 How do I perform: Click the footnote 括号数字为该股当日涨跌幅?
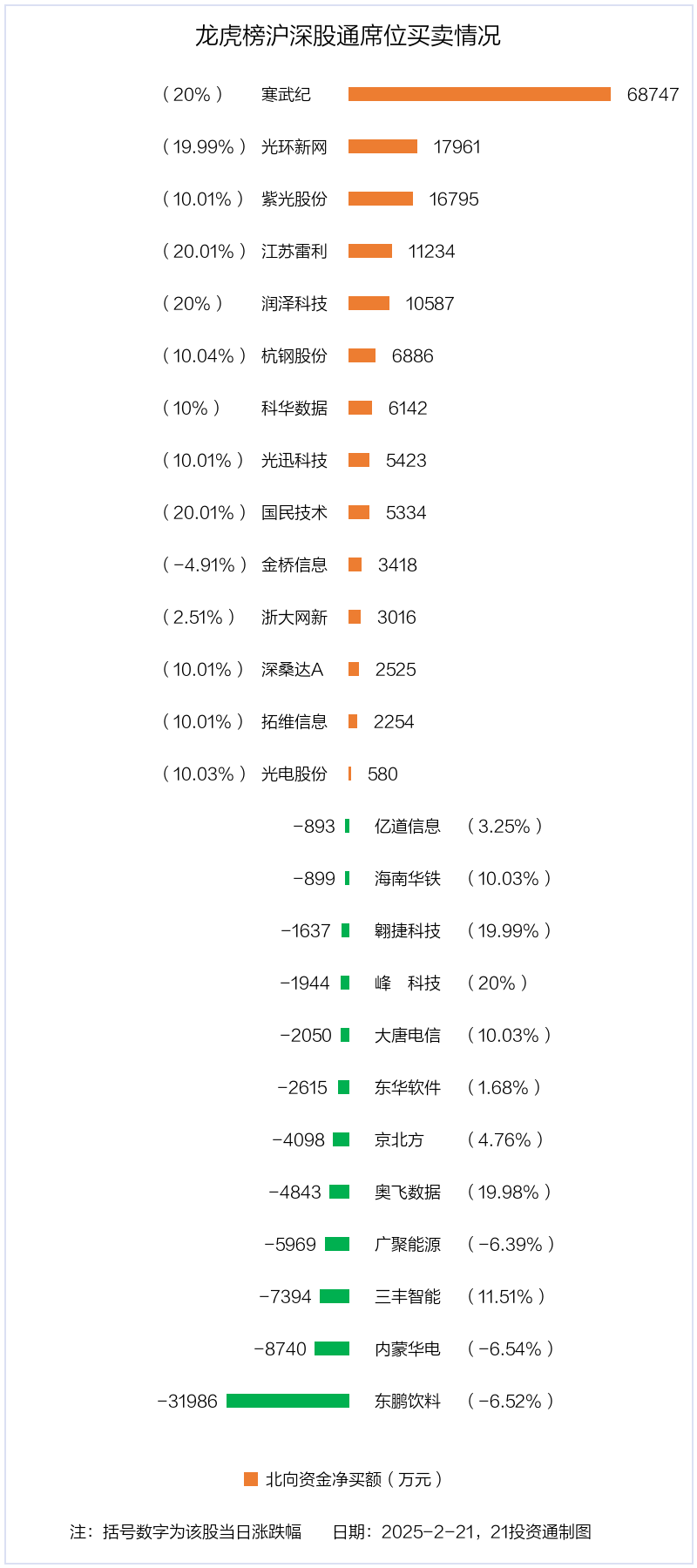tap(201, 1532)
